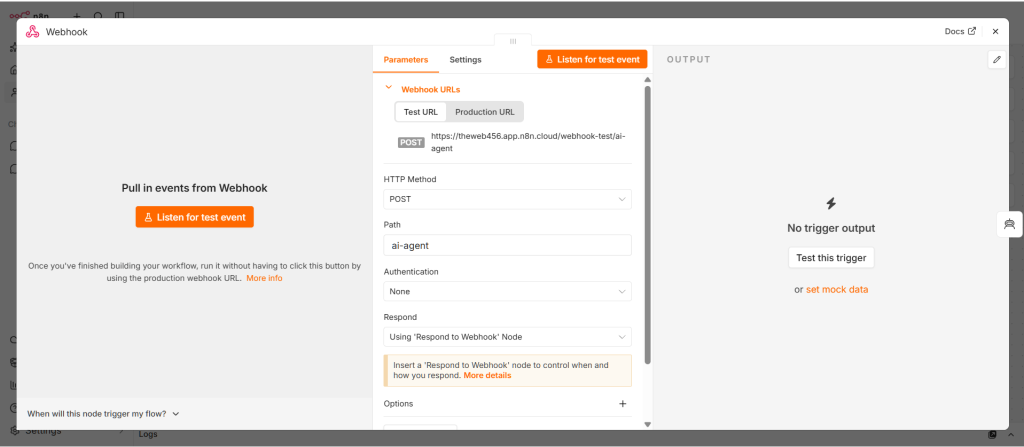Open the HTTP Method dropdown
Screen dimensions: 1024x447
pyautogui.click(x=507, y=199)
